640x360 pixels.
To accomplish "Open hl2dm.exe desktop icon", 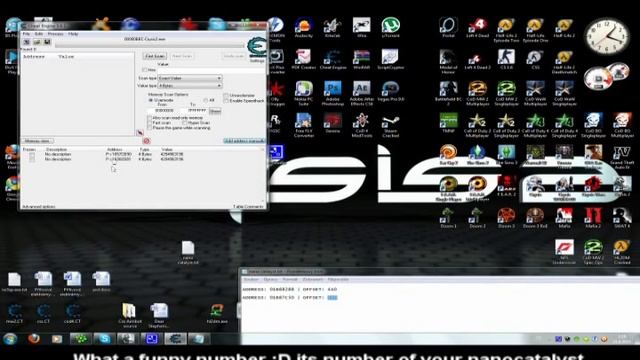I will [x=217, y=313].
